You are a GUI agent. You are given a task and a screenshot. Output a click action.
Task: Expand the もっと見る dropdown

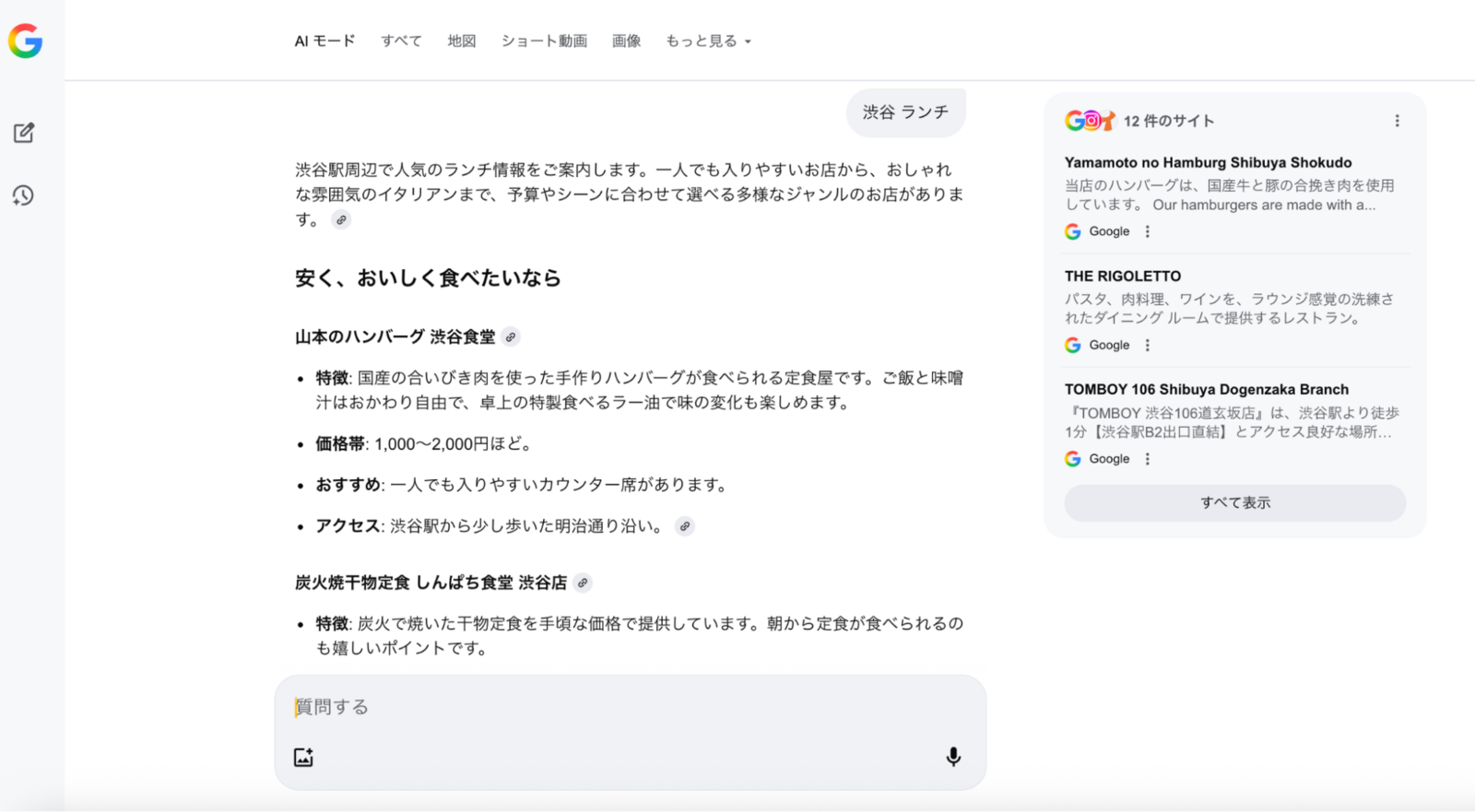(708, 41)
